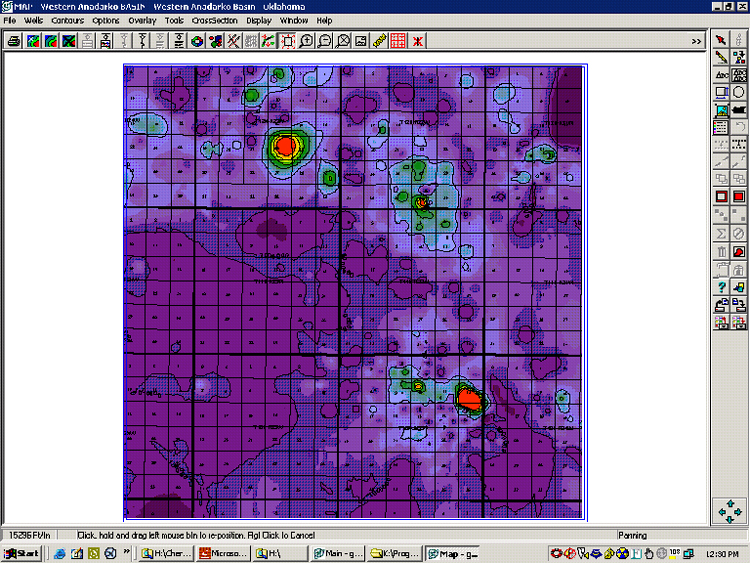
Task: Click the four-arrow pan control
Action: [730, 511]
